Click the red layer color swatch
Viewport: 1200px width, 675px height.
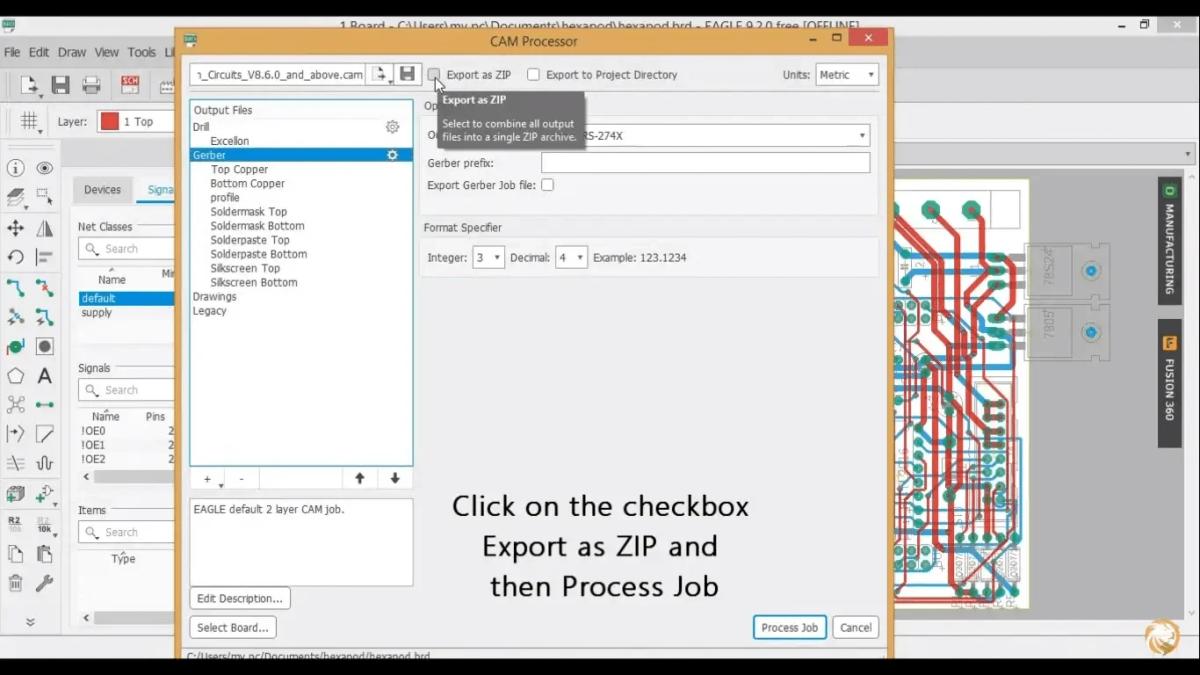coord(109,122)
